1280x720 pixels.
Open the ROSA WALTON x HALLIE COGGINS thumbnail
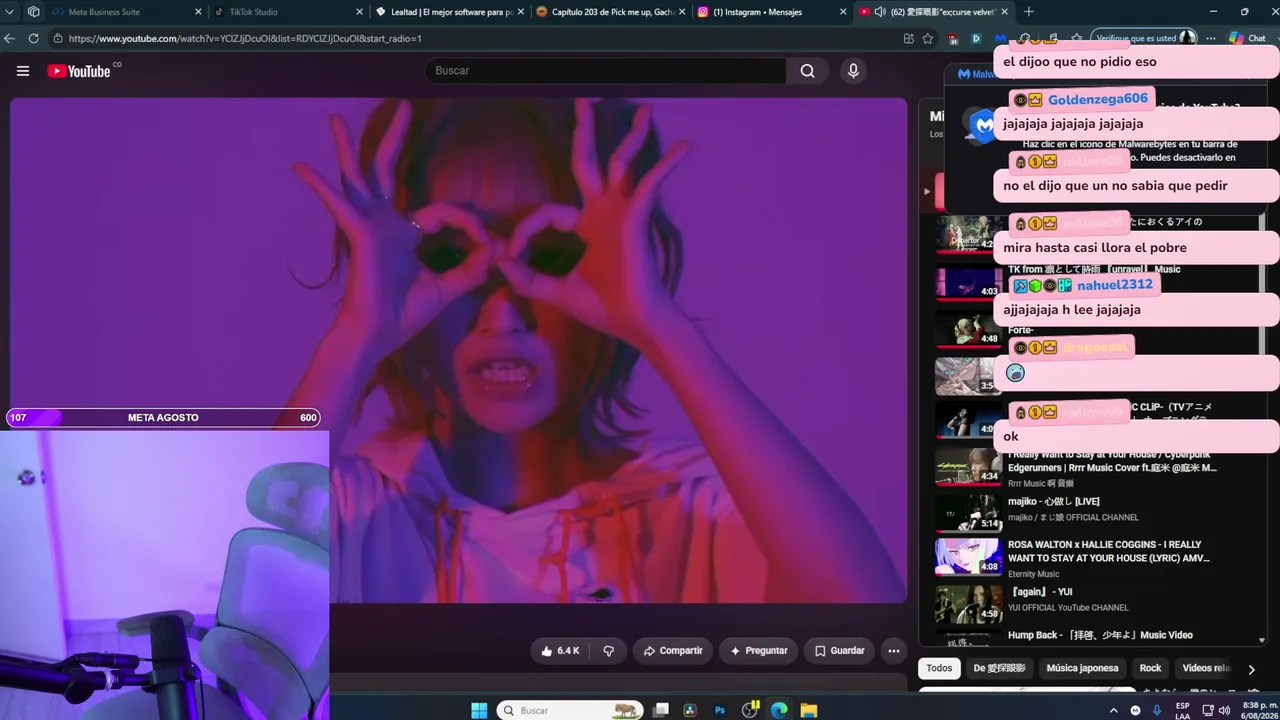tap(968, 557)
